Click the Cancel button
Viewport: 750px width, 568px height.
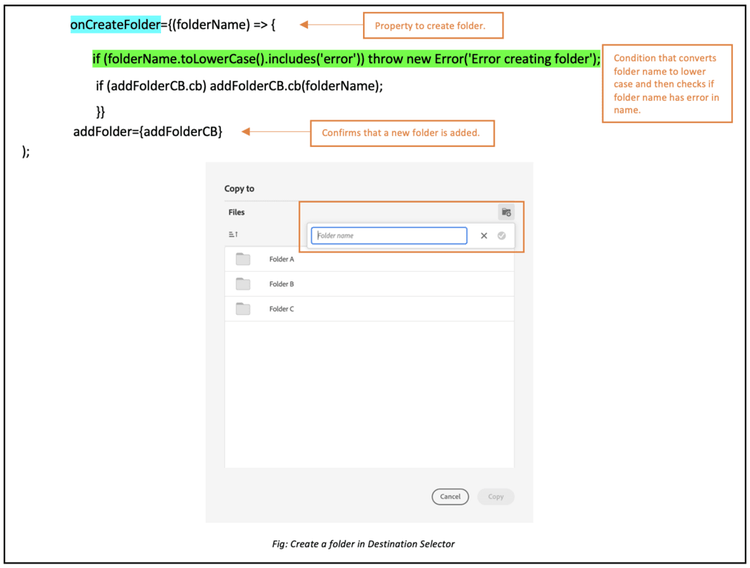pos(450,497)
